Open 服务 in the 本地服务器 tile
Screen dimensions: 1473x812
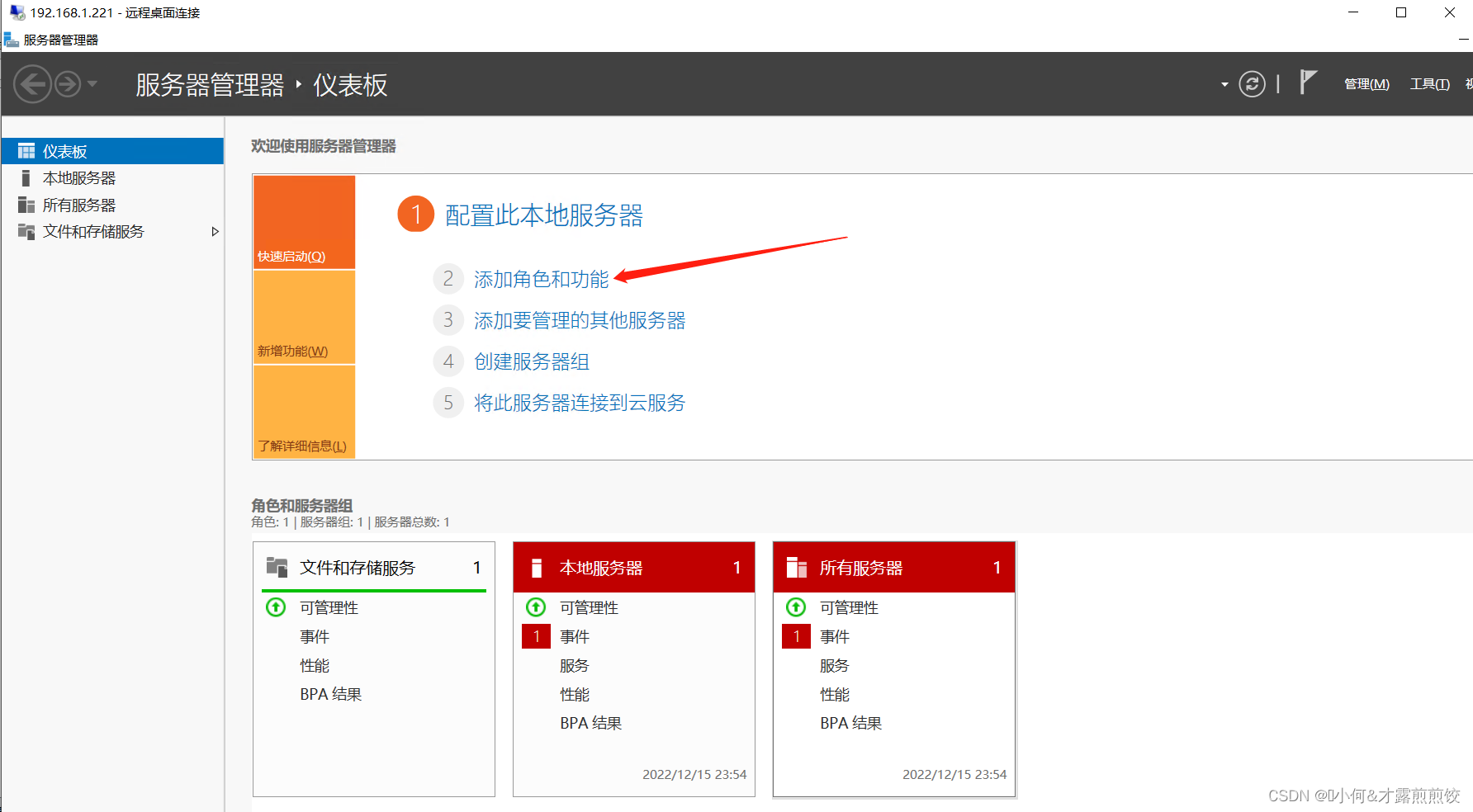(575, 666)
